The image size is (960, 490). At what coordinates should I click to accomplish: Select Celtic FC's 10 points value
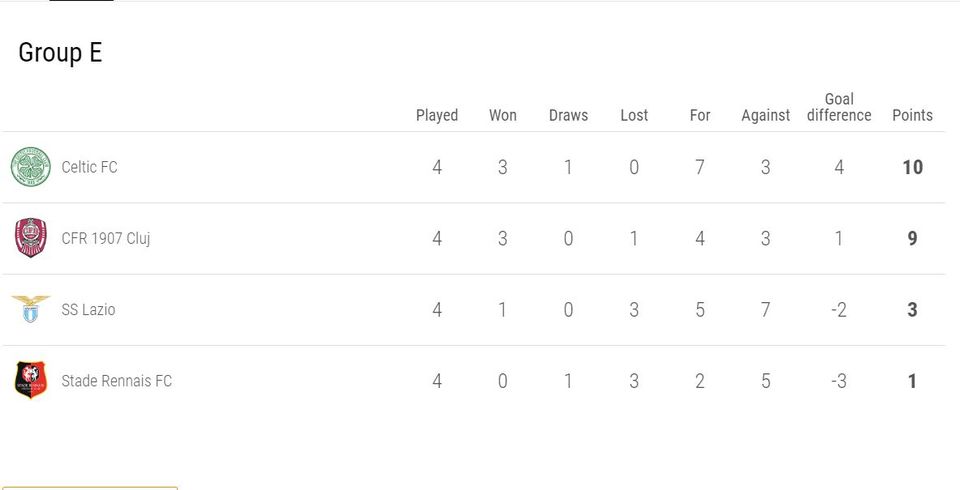tap(912, 167)
